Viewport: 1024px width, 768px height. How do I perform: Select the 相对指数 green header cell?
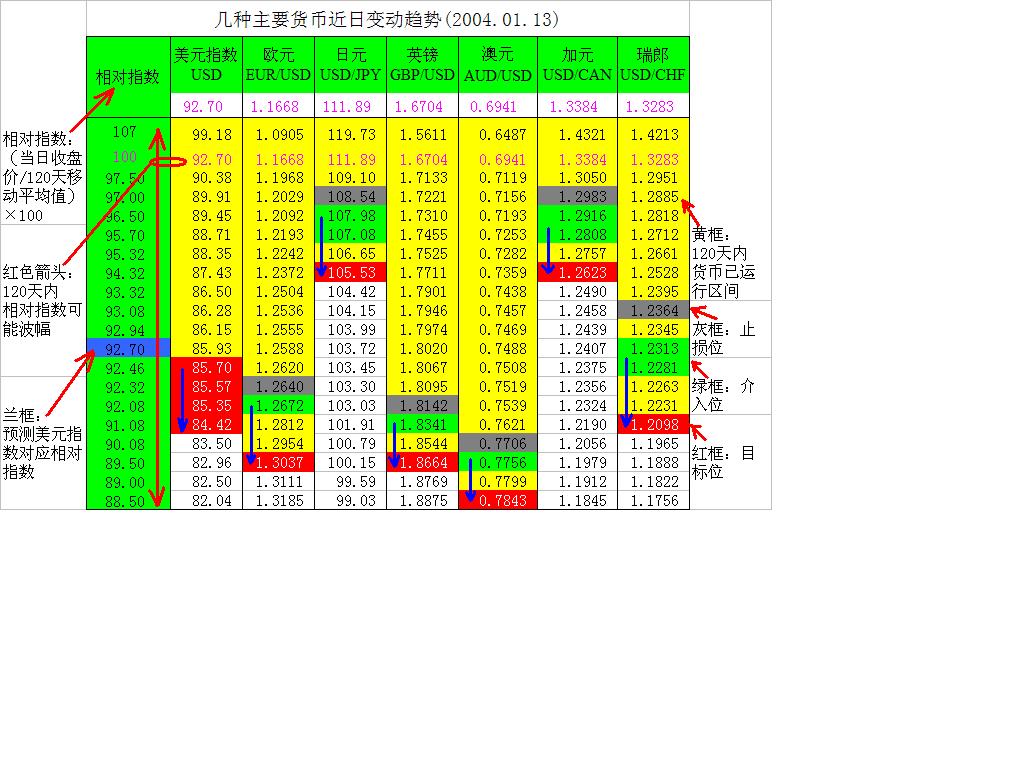point(126,75)
